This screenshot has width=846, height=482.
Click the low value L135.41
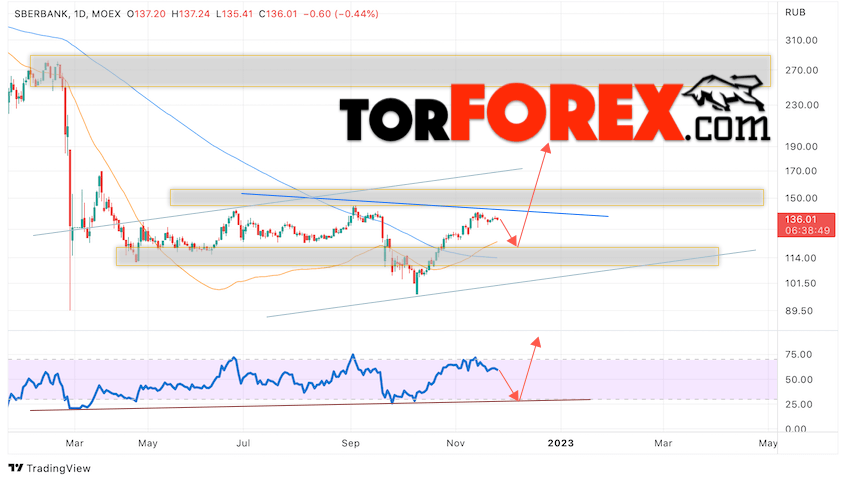point(234,13)
